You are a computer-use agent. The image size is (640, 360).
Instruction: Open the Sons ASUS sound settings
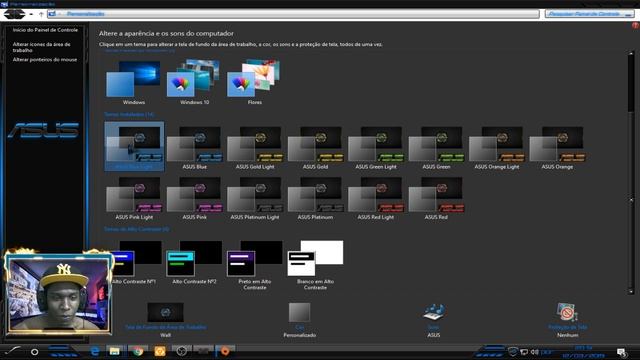(x=433, y=320)
